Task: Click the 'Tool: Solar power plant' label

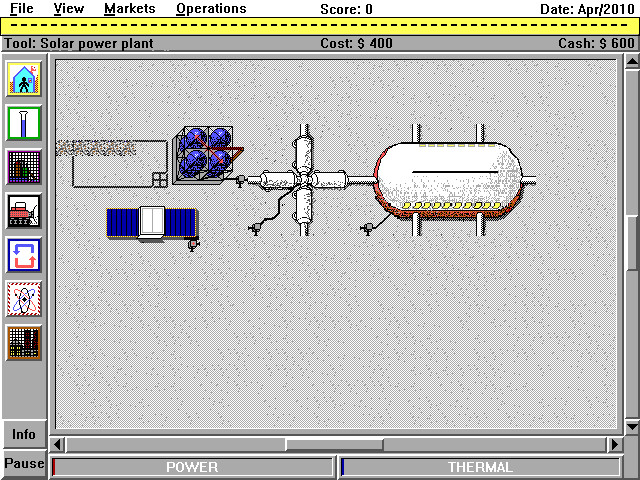Action: coord(79,43)
